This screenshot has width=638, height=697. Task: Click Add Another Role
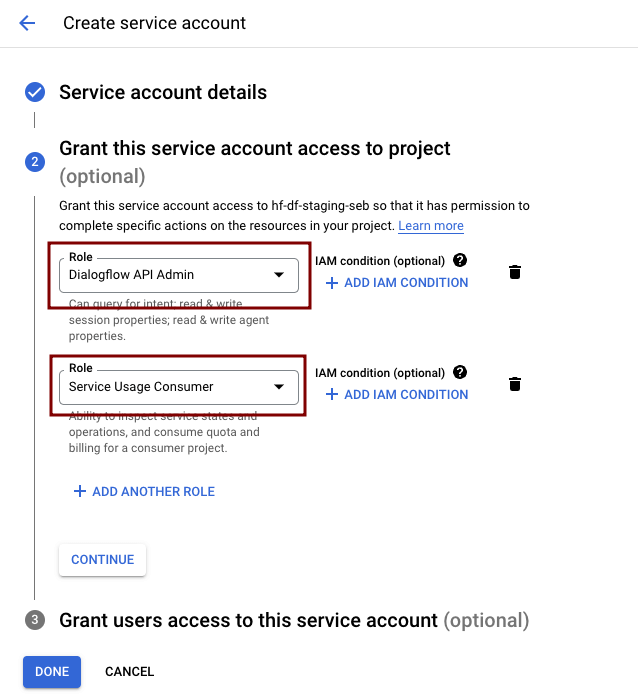click(x=144, y=492)
